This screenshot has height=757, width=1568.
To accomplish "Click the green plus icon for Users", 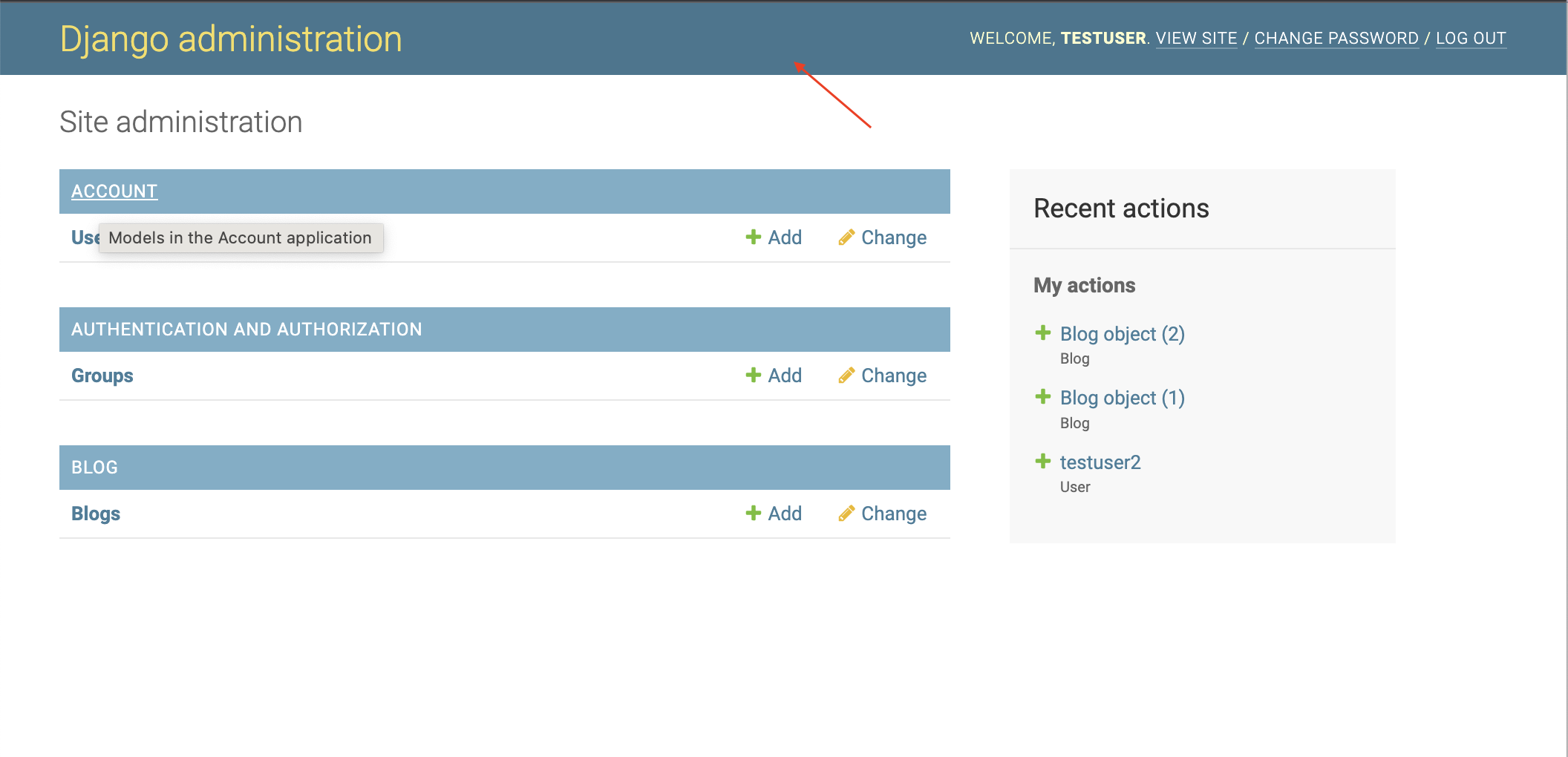I will point(753,237).
